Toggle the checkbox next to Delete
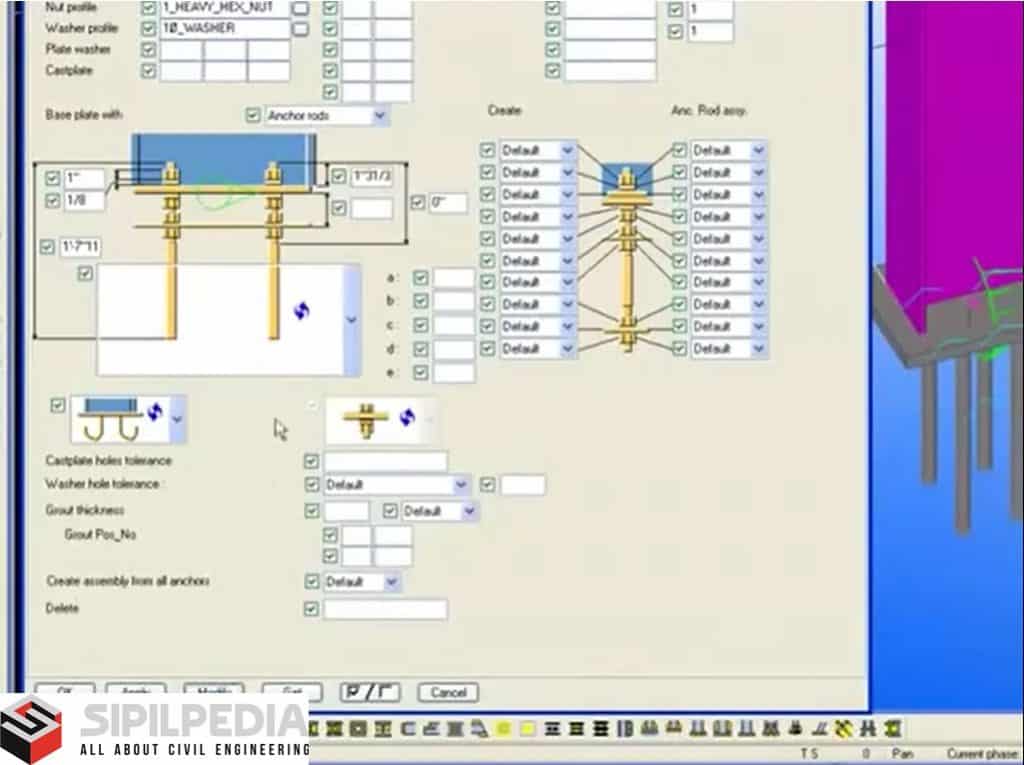 pyautogui.click(x=311, y=608)
